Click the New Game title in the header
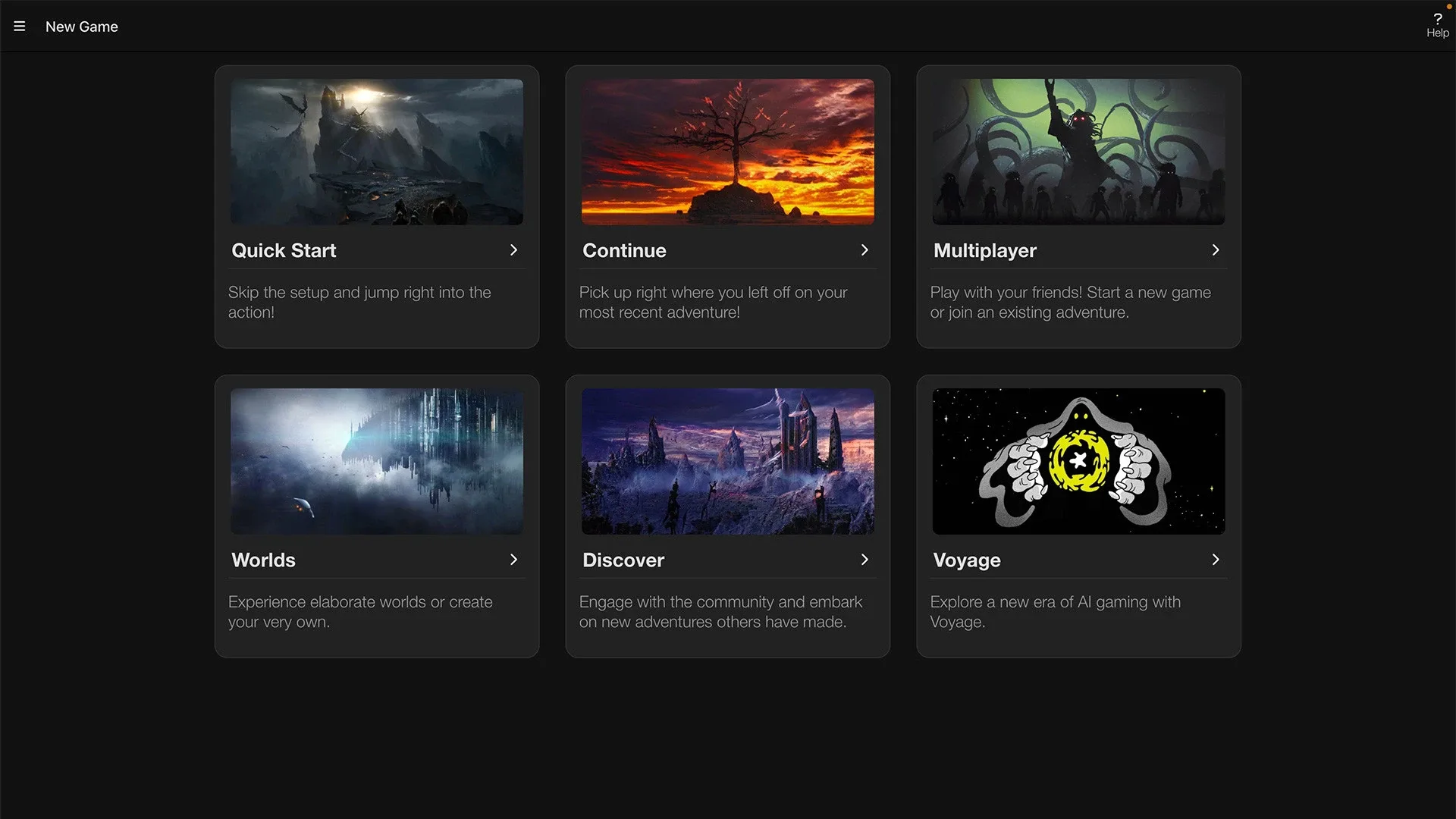 81,26
